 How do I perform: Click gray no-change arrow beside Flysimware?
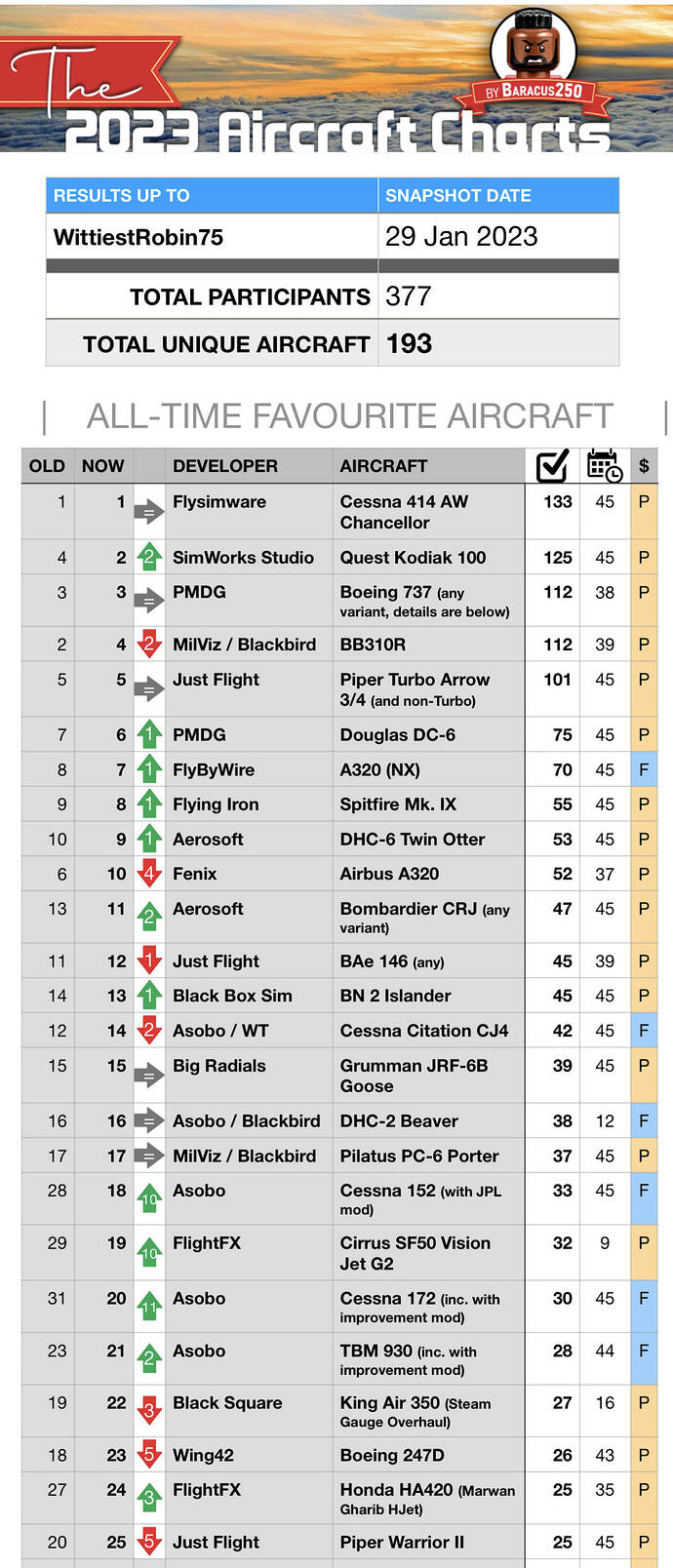tap(148, 510)
